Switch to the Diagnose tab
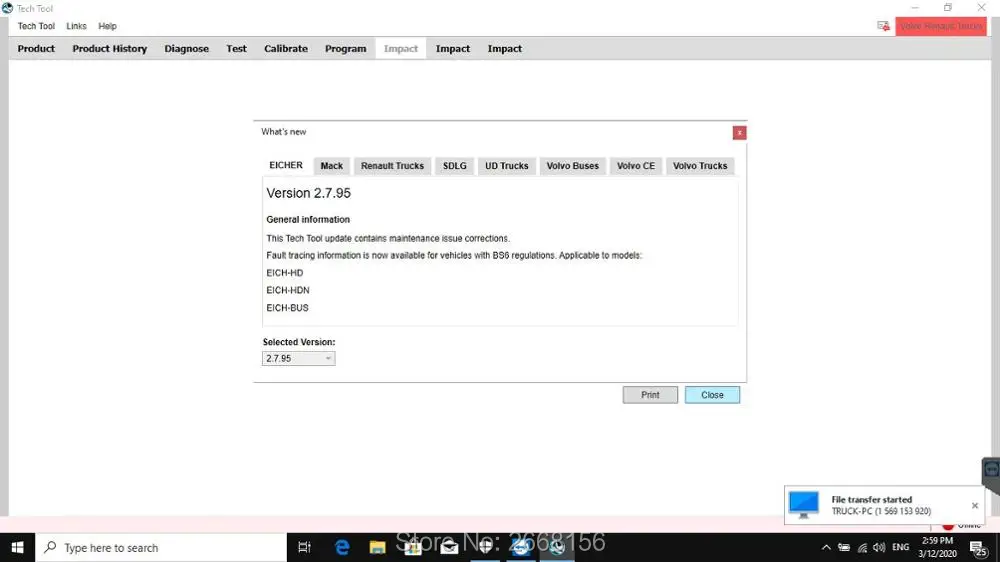 point(186,48)
